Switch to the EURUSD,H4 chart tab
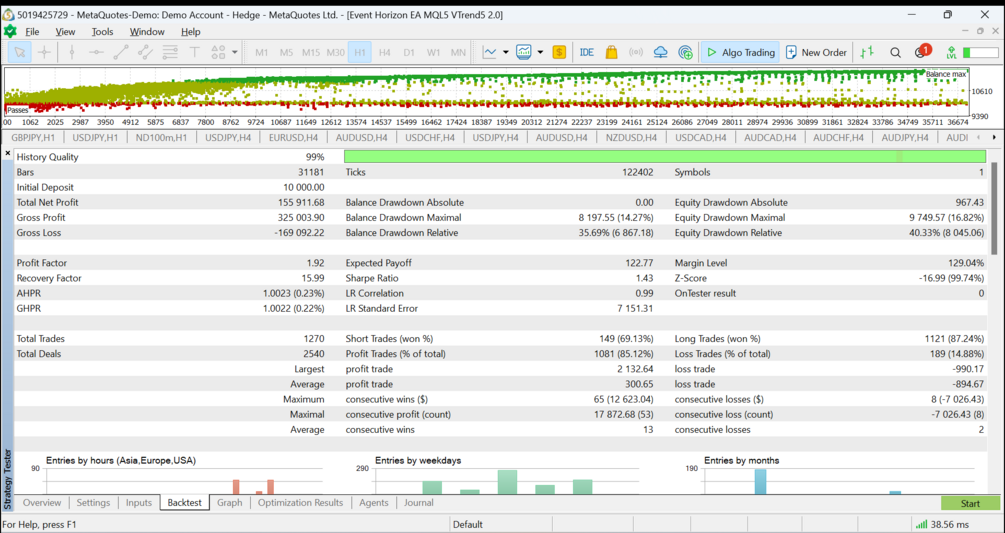Image resolution: width=1005 pixels, height=533 pixels. tap(294, 137)
